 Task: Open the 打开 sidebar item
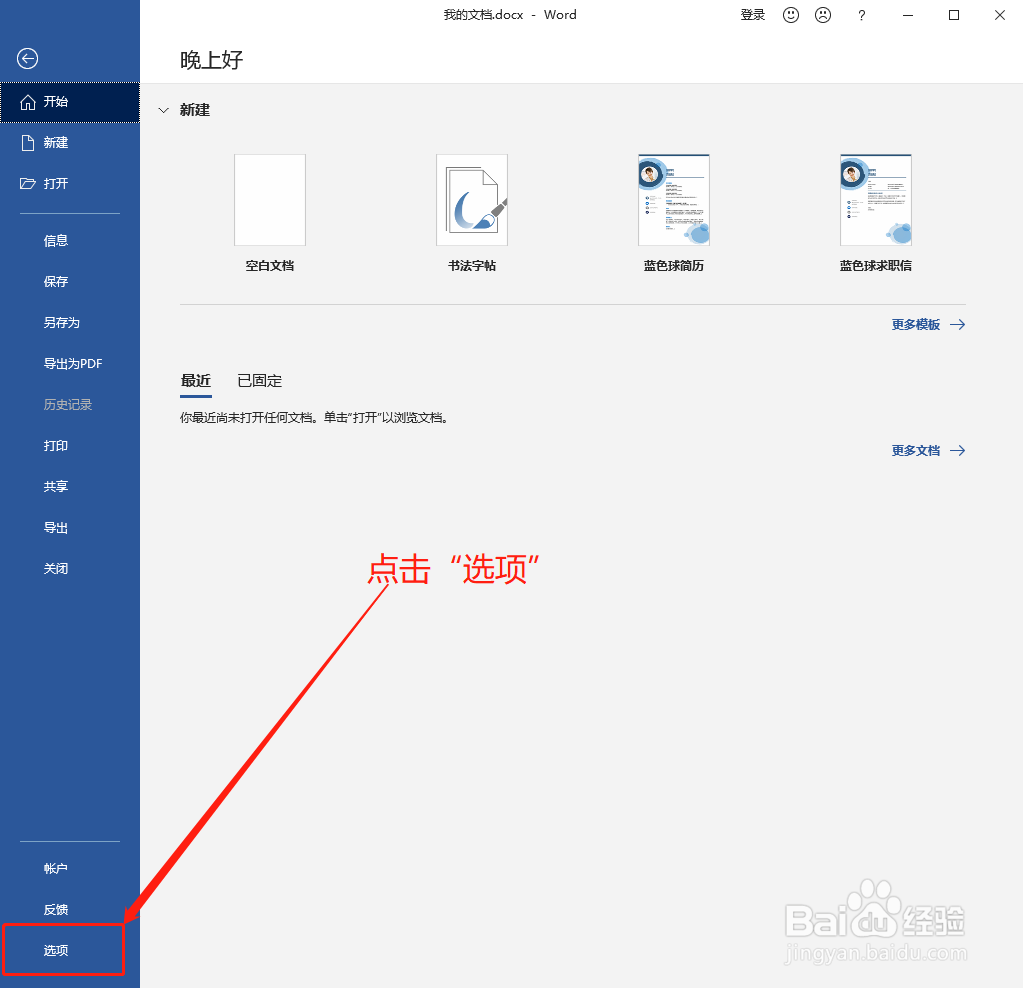click(70, 184)
